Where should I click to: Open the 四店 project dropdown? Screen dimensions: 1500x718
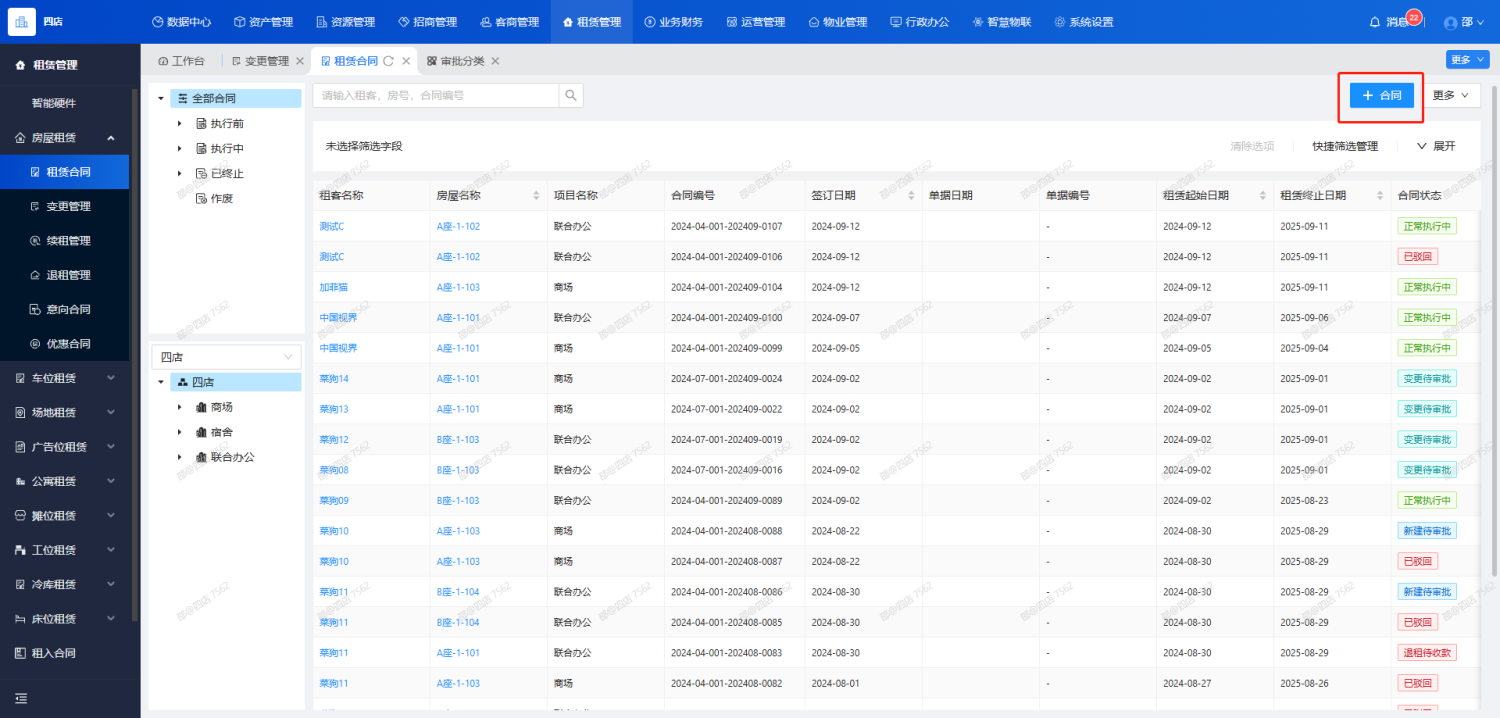pos(226,357)
